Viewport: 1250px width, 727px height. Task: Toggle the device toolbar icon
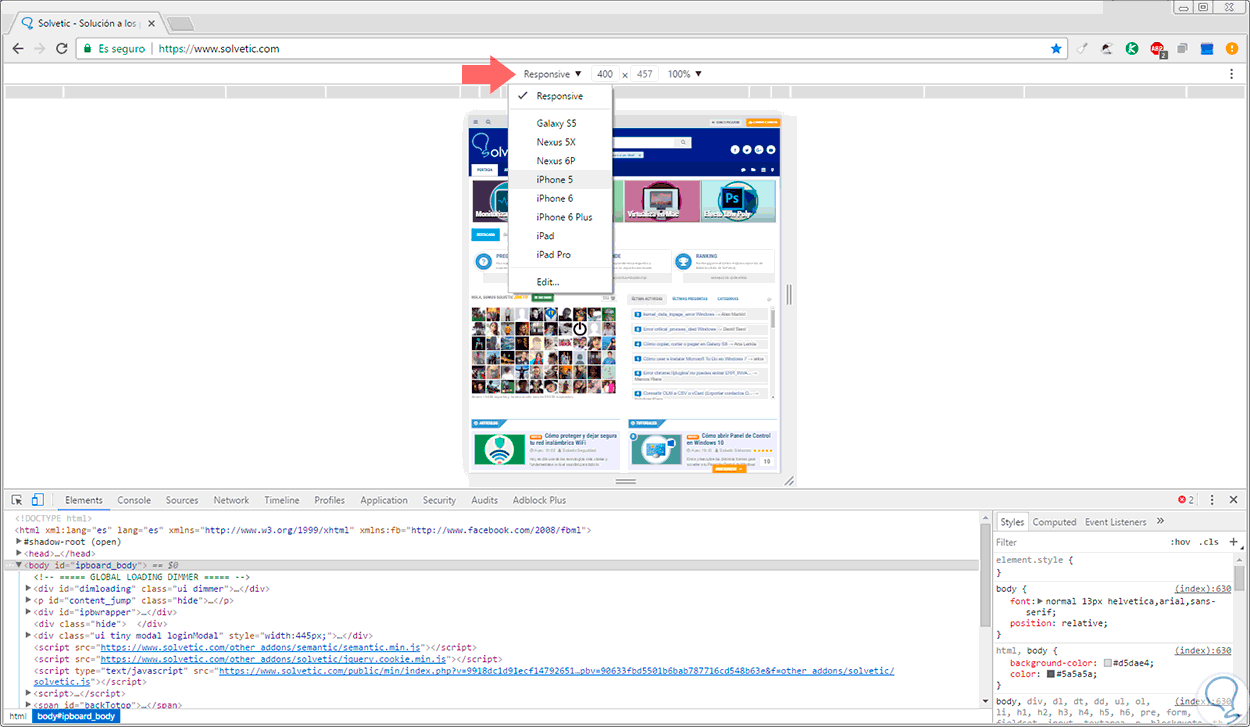click(37, 500)
